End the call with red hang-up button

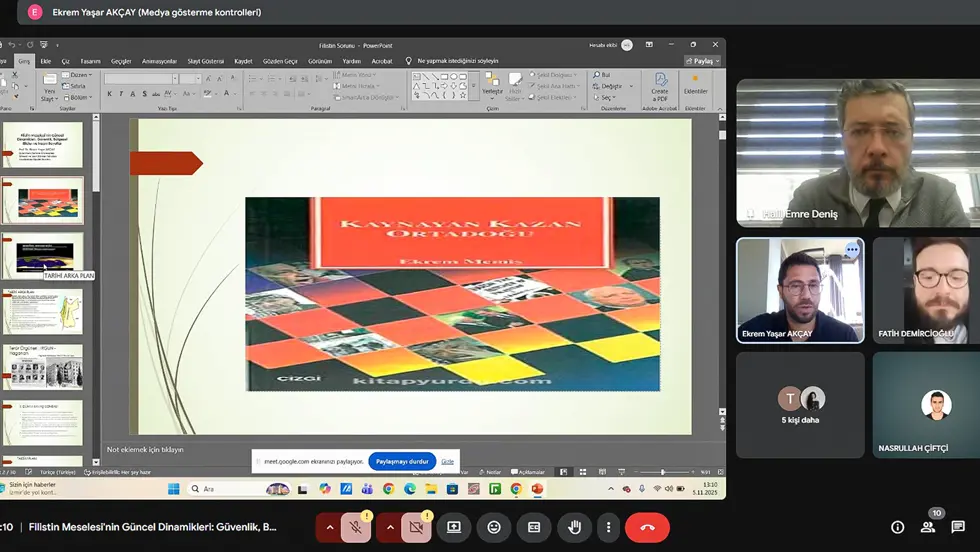click(x=647, y=527)
